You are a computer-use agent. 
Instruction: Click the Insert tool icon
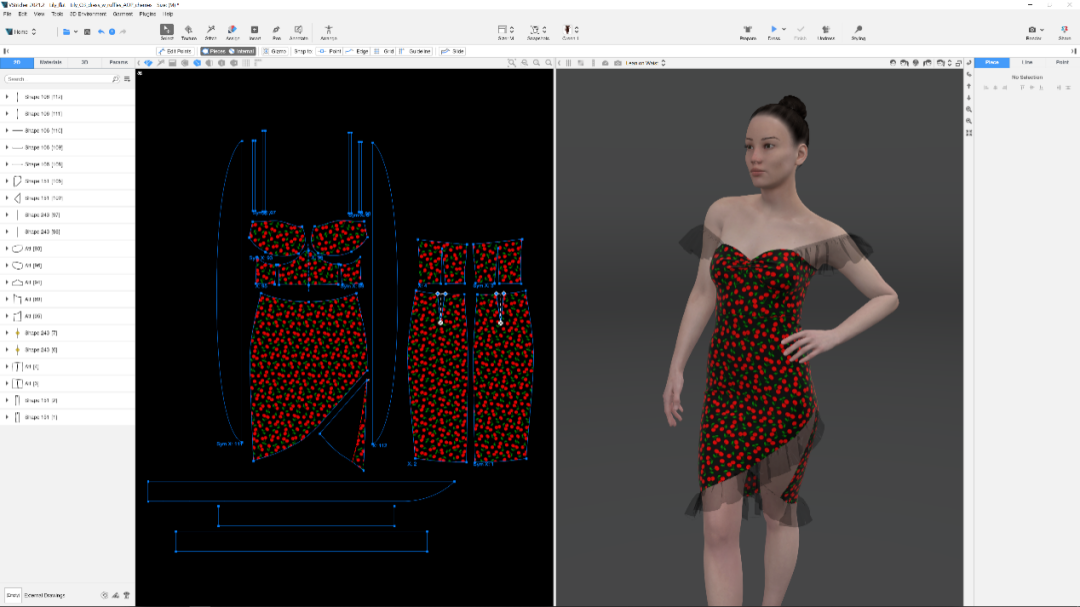[254, 31]
